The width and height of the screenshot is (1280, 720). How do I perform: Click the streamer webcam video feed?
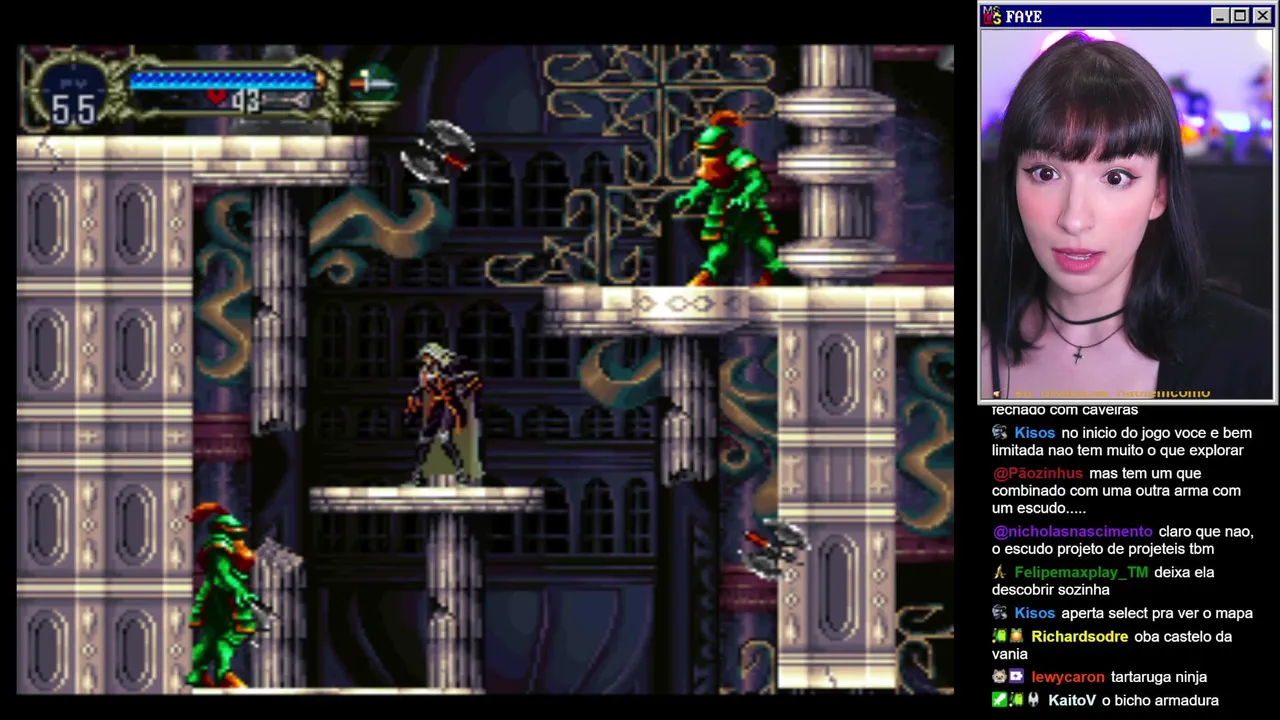[x=1126, y=214]
